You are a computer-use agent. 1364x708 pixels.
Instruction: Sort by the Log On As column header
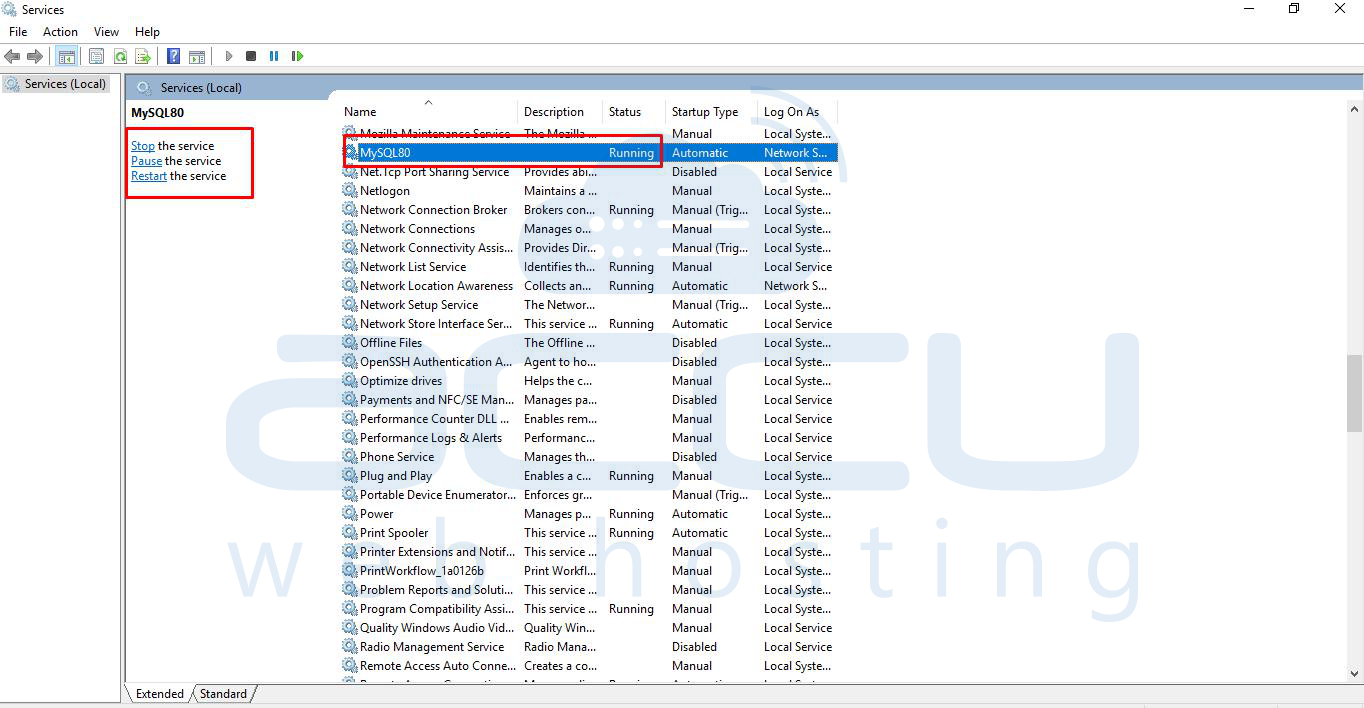pyautogui.click(x=797, y=112)
